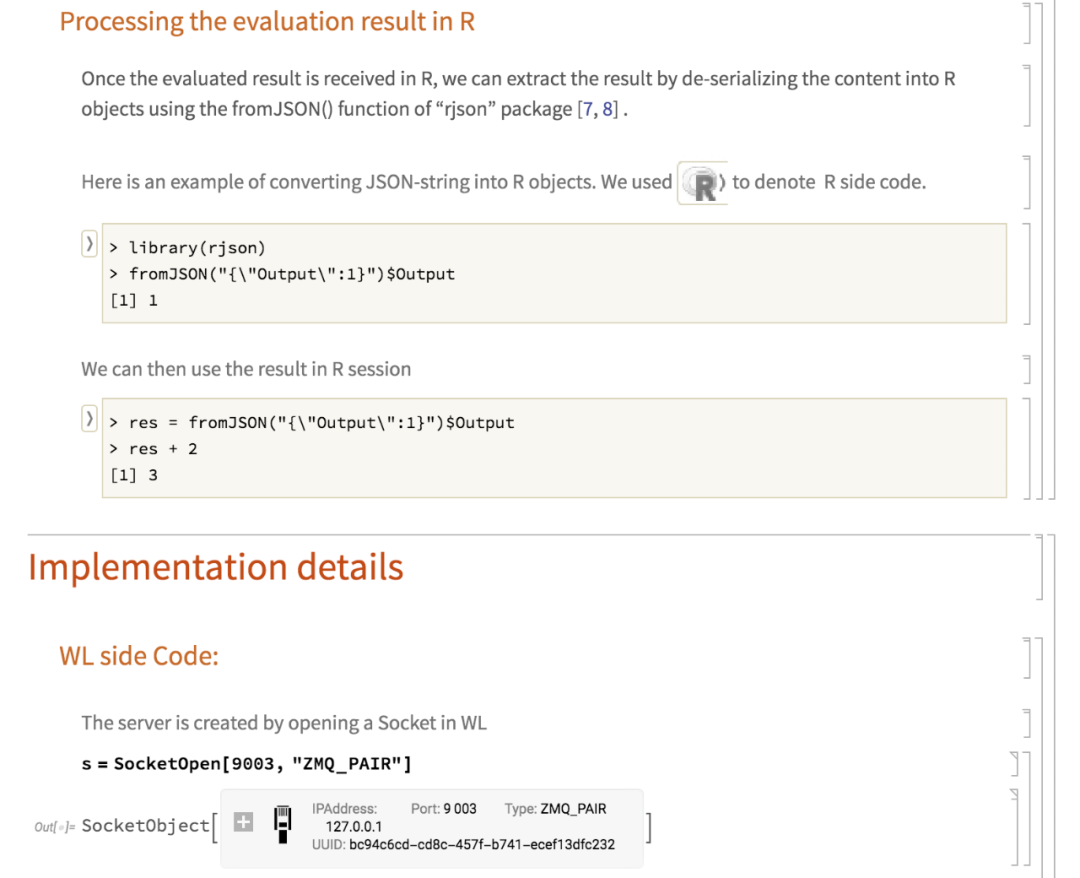Screen dimensions: 1080x878
Task: Click the R logo icon in the text
Action: pos(703,184)
